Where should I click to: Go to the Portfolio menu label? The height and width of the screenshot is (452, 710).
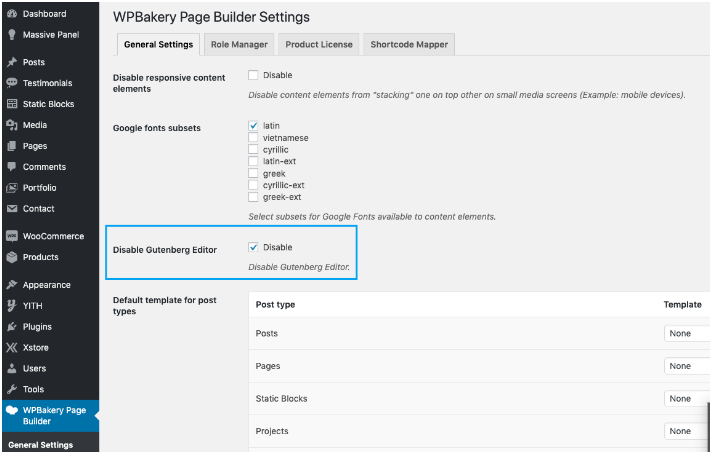pyautogui.click(x=40, y=188)
